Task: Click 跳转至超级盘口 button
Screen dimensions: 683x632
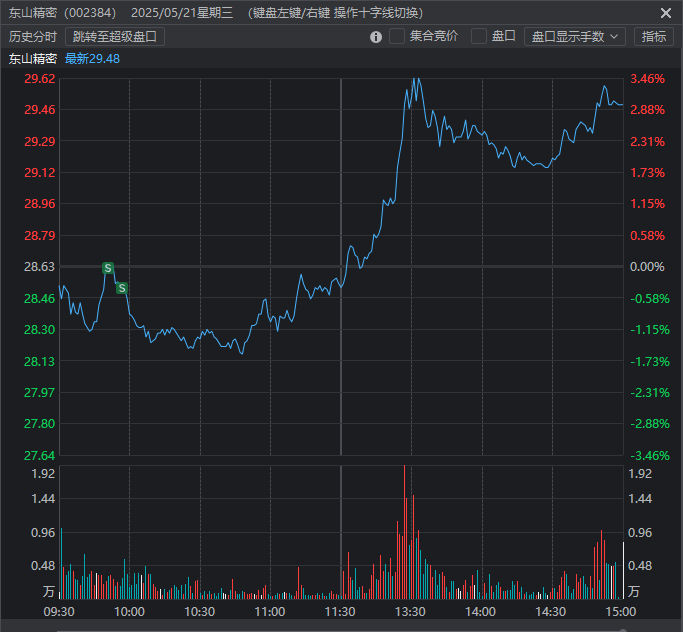Action: tap(115, 37)
